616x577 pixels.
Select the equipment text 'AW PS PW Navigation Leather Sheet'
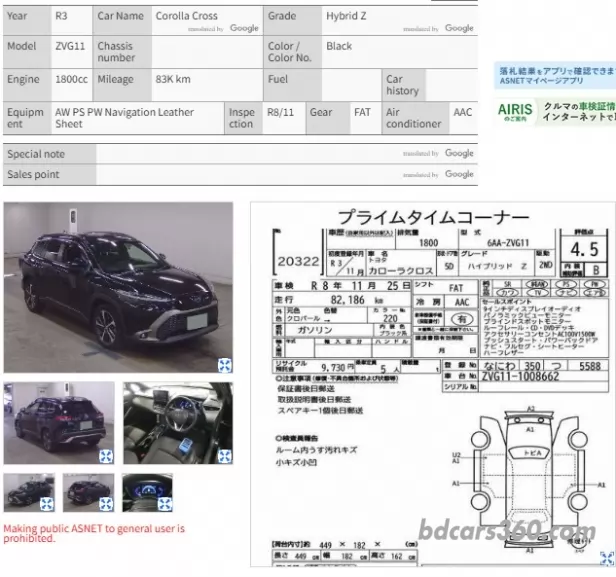pos(125,118)
